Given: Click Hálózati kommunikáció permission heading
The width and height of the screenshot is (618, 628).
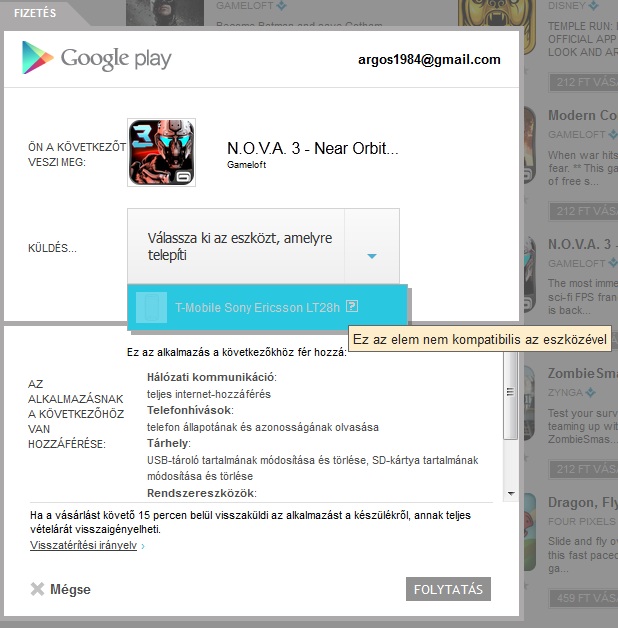Looking at the screenshot, I should (211, 377).
